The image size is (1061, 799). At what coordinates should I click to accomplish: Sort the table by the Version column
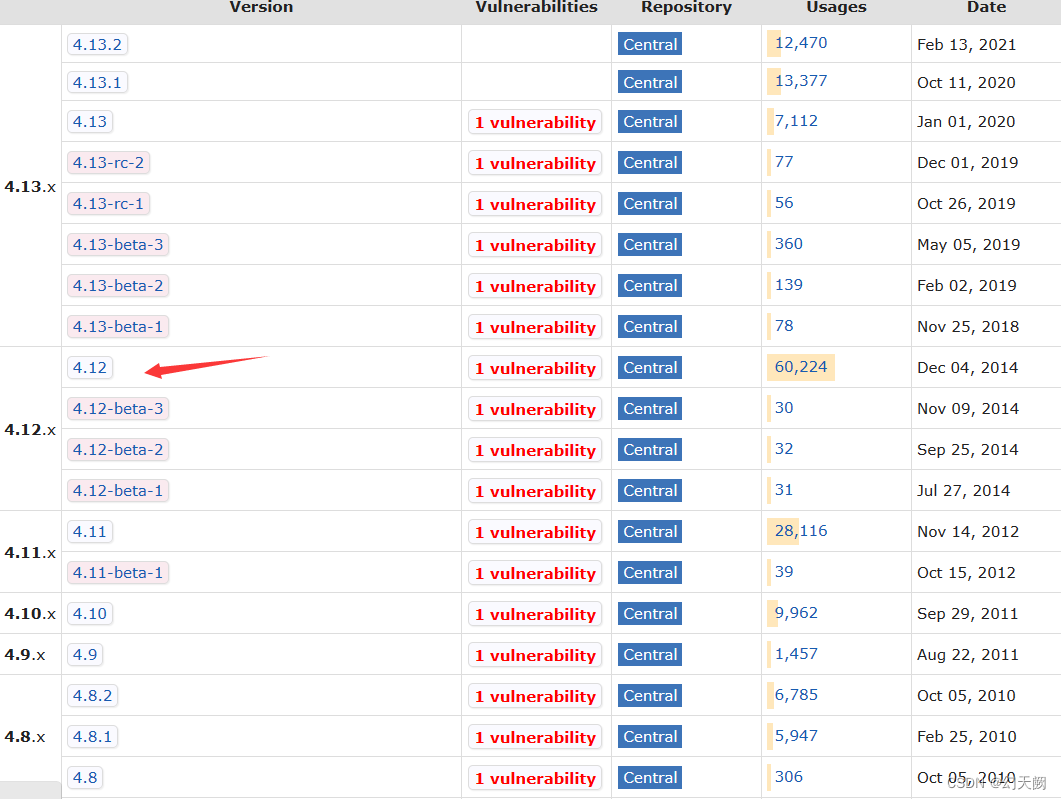(261, 8)
